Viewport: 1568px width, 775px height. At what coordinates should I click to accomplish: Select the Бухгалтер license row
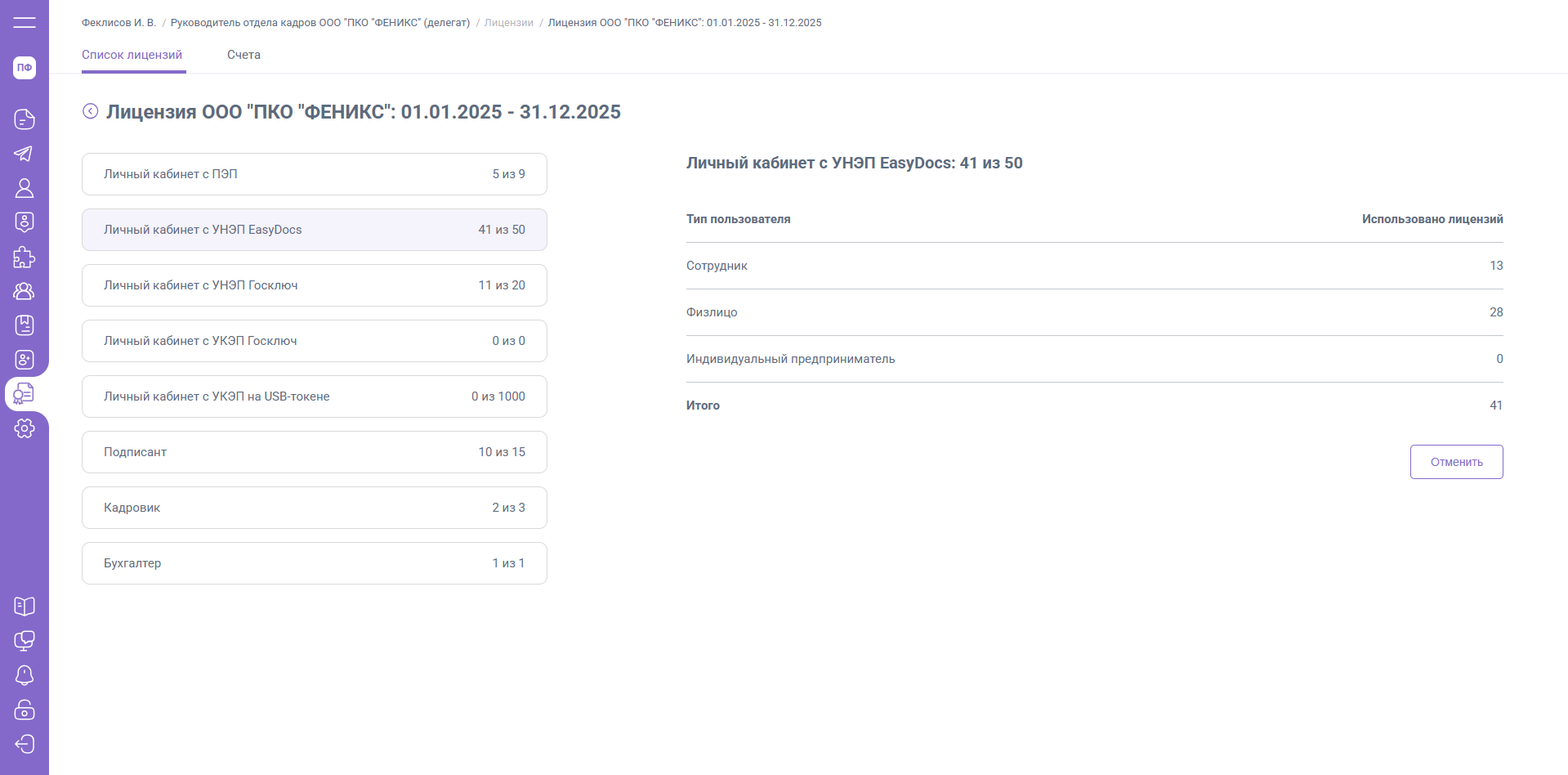tap(315, 563)
